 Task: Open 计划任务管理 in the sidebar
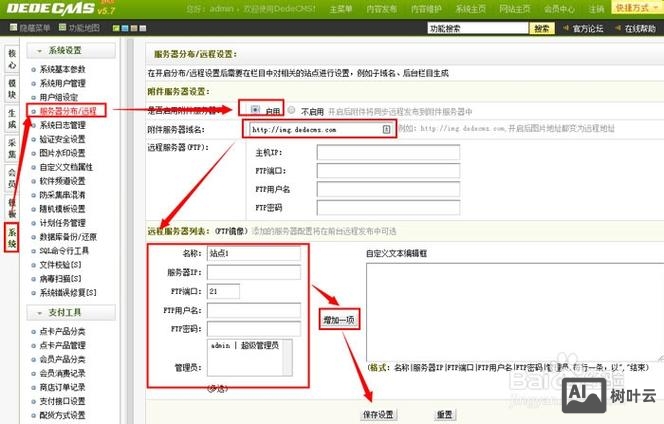pyautogui.click(x=63, y=223)
